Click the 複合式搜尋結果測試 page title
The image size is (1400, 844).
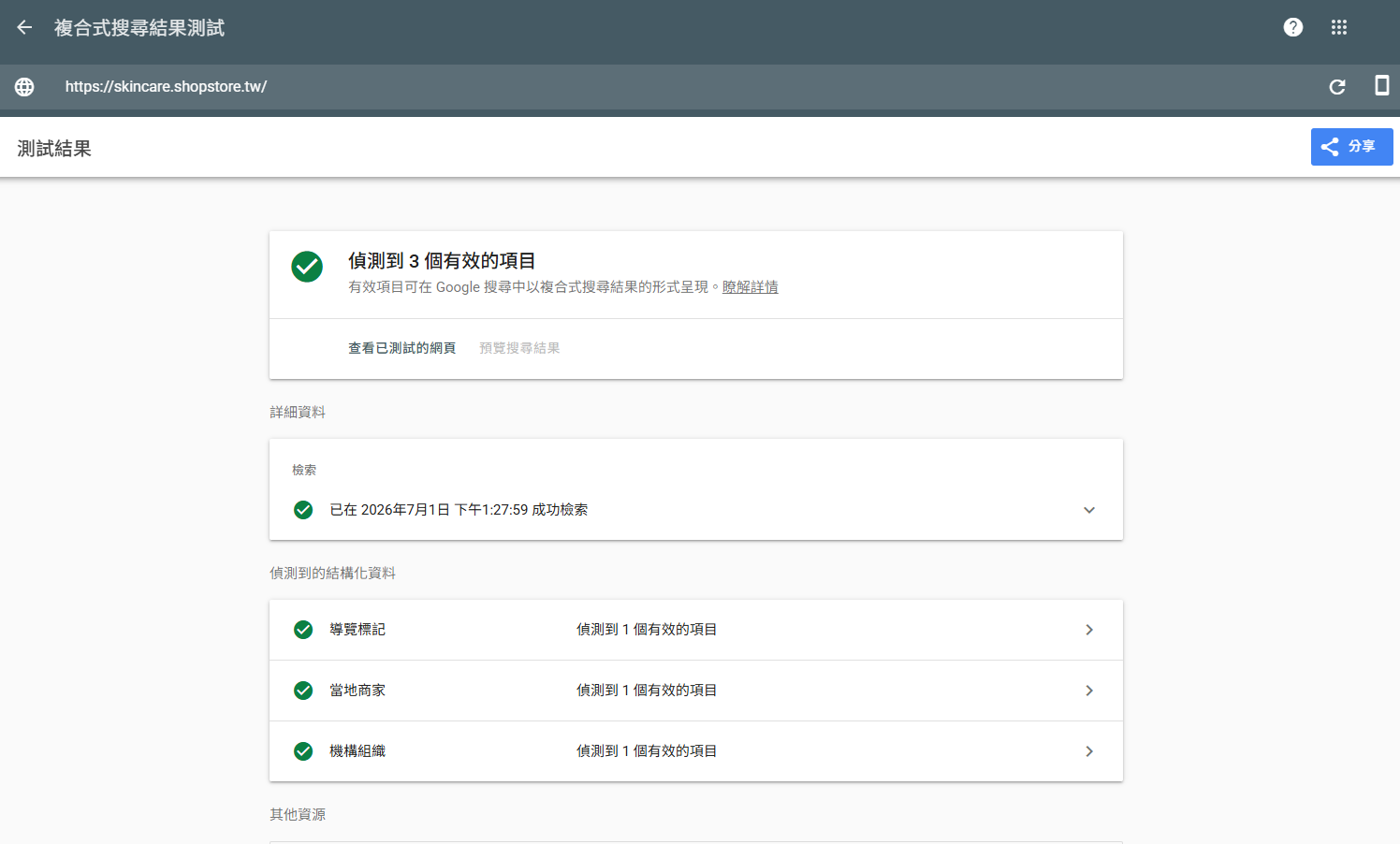pos(139,28)
